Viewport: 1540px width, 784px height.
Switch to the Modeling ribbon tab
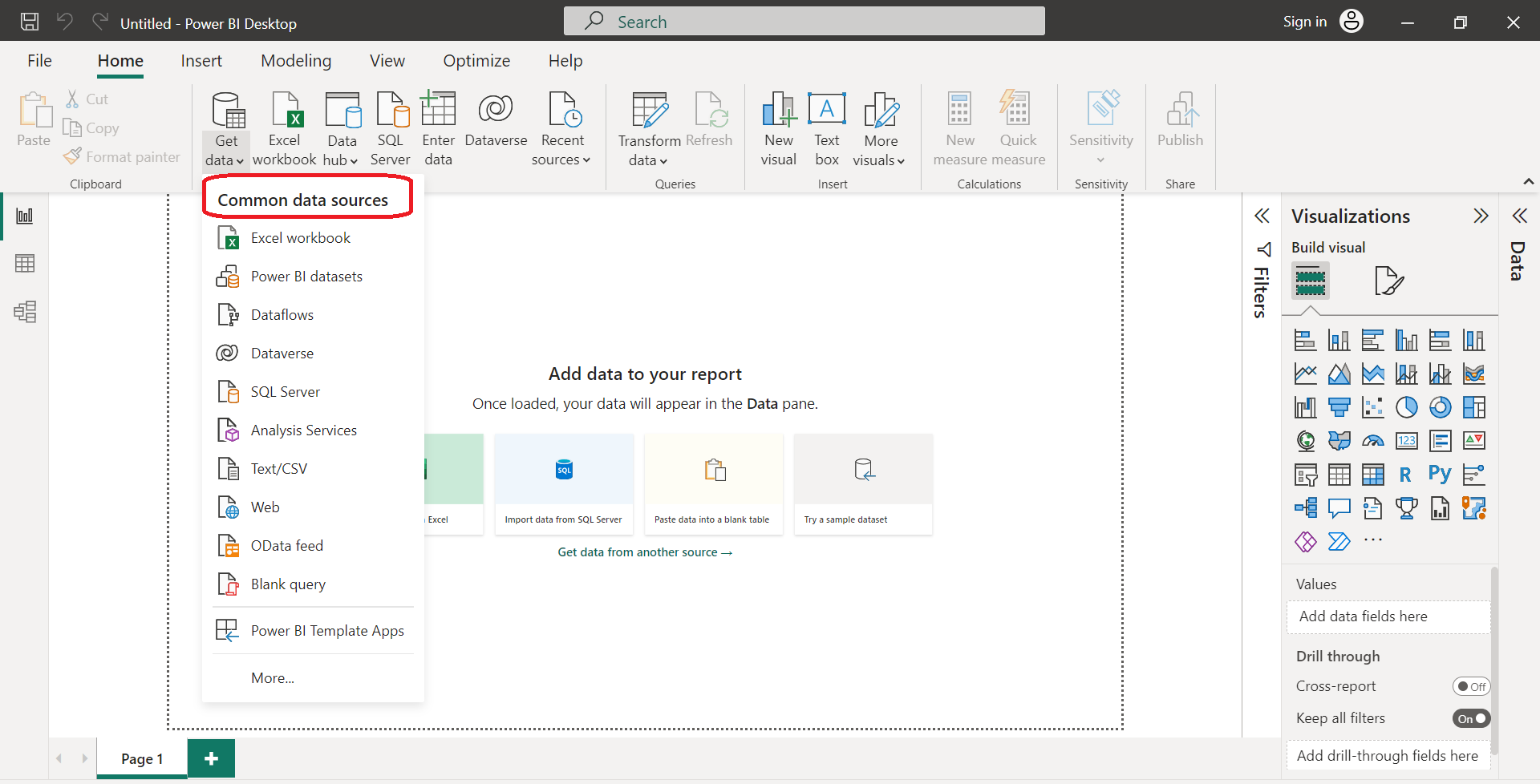(296, 61)
